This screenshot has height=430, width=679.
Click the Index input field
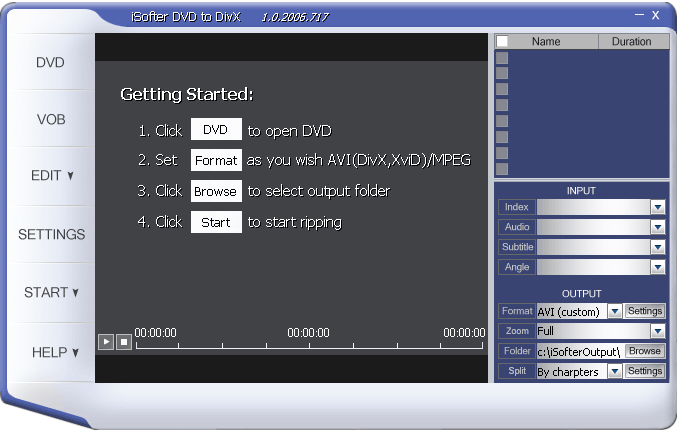click(x=593, y=207)
